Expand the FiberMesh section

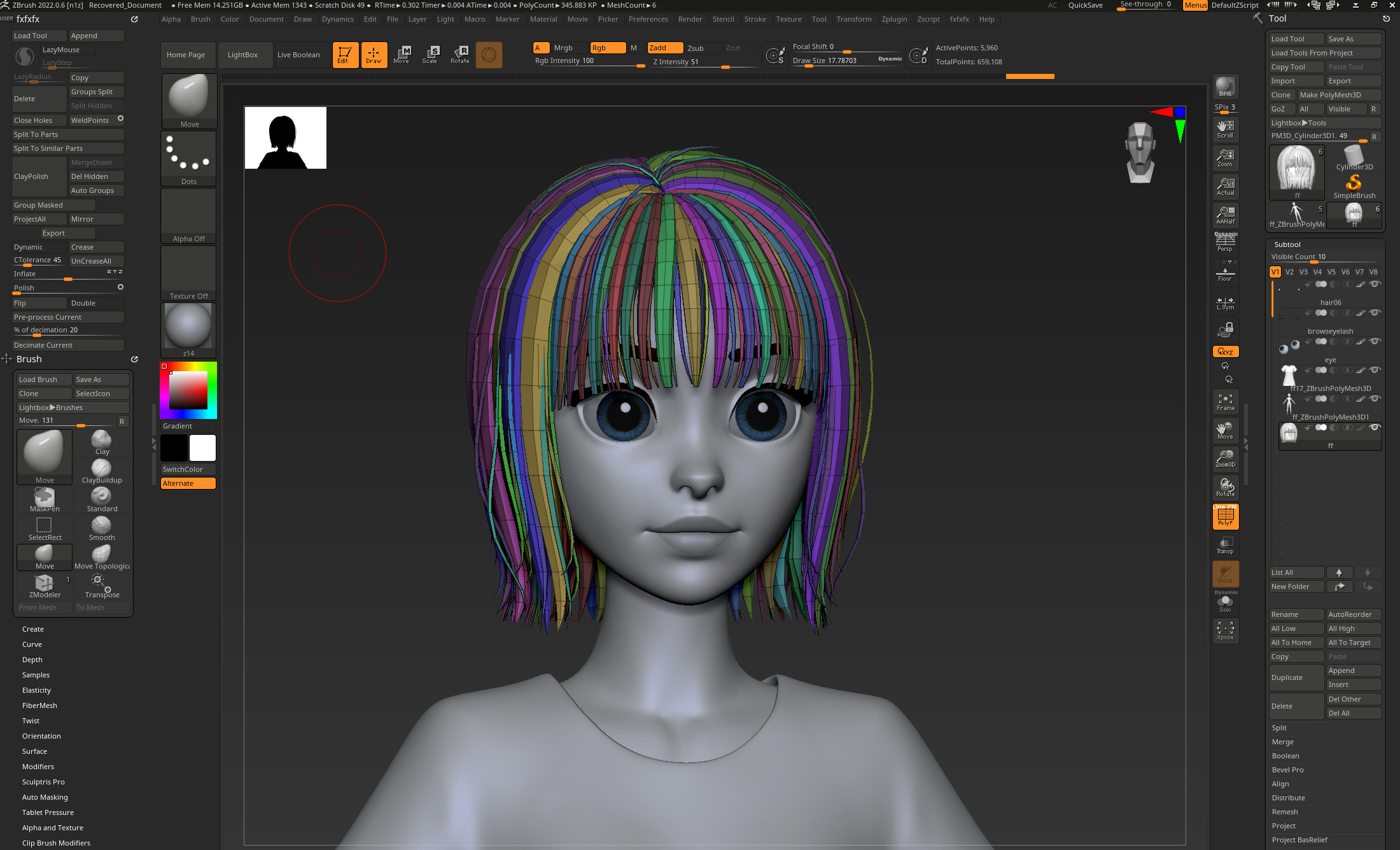tap(39, 705)
